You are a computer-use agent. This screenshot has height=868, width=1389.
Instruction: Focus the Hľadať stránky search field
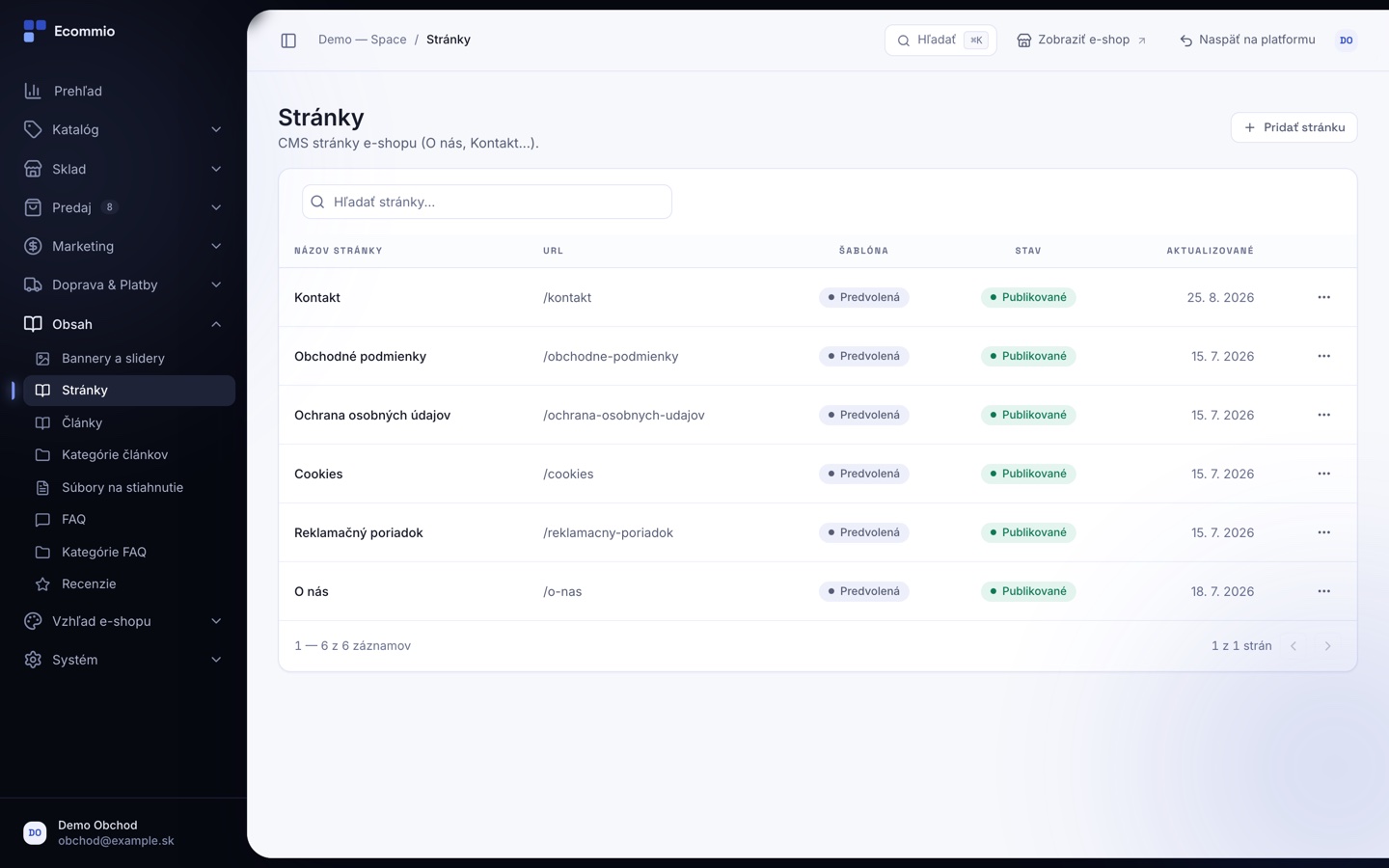pos(487,202)
